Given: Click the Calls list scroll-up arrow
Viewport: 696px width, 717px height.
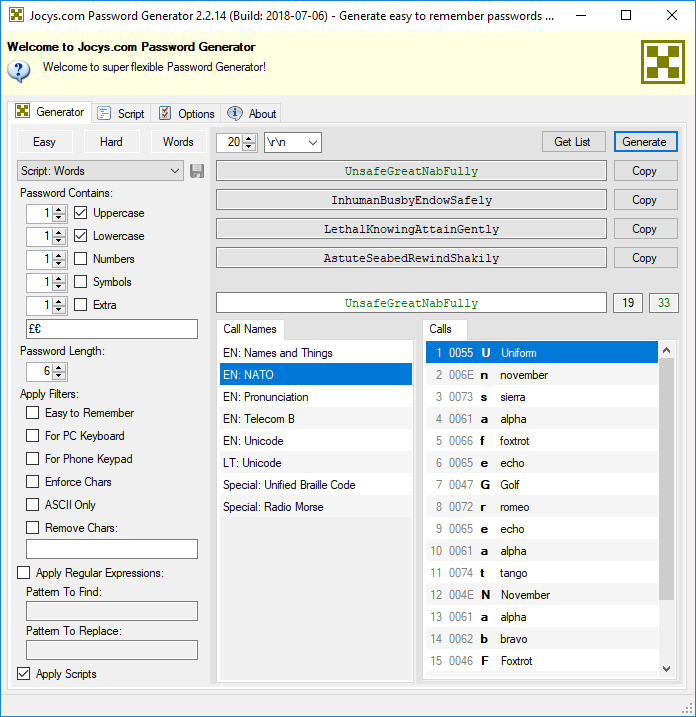Looking at the screenshot, I should click(666, 350).
